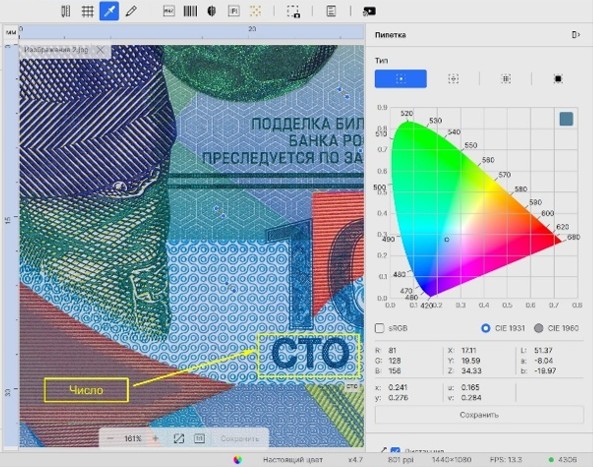Click Настоящий цвет in status bar
Viewport: 593px width, 467px height.
[293, 460]
